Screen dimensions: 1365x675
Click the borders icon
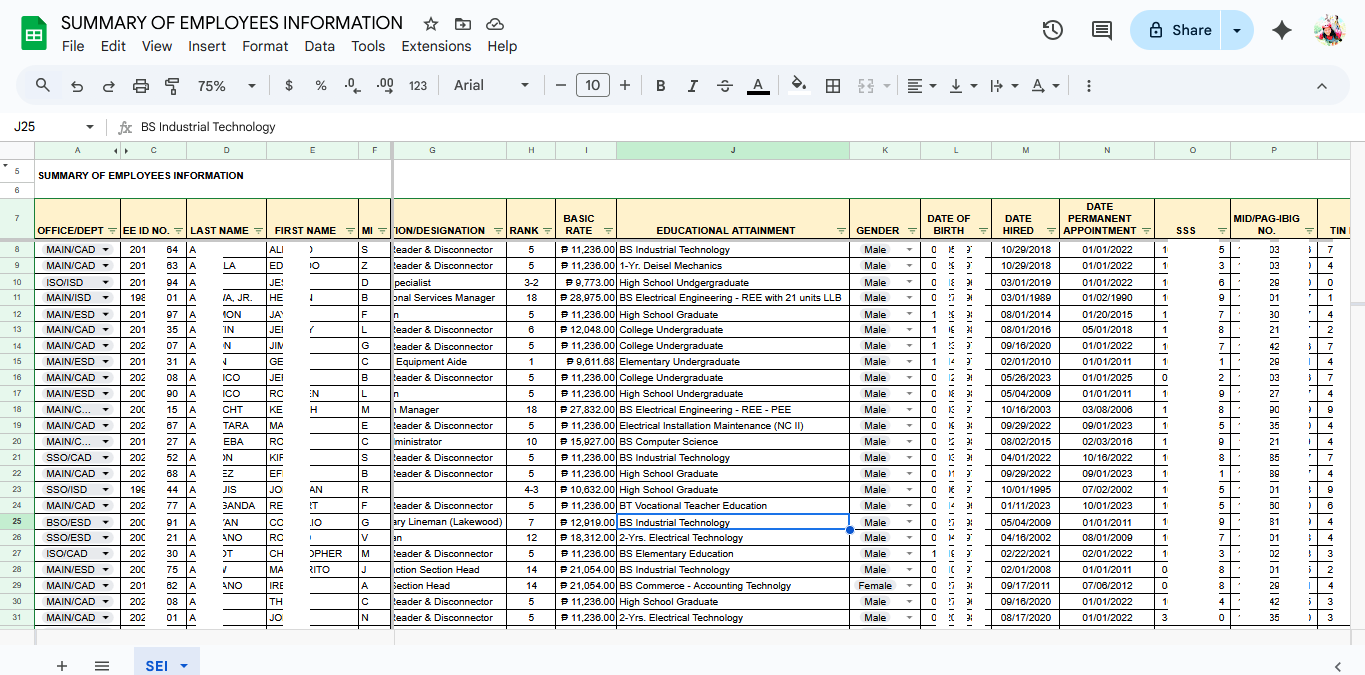(x=832, y=86)
